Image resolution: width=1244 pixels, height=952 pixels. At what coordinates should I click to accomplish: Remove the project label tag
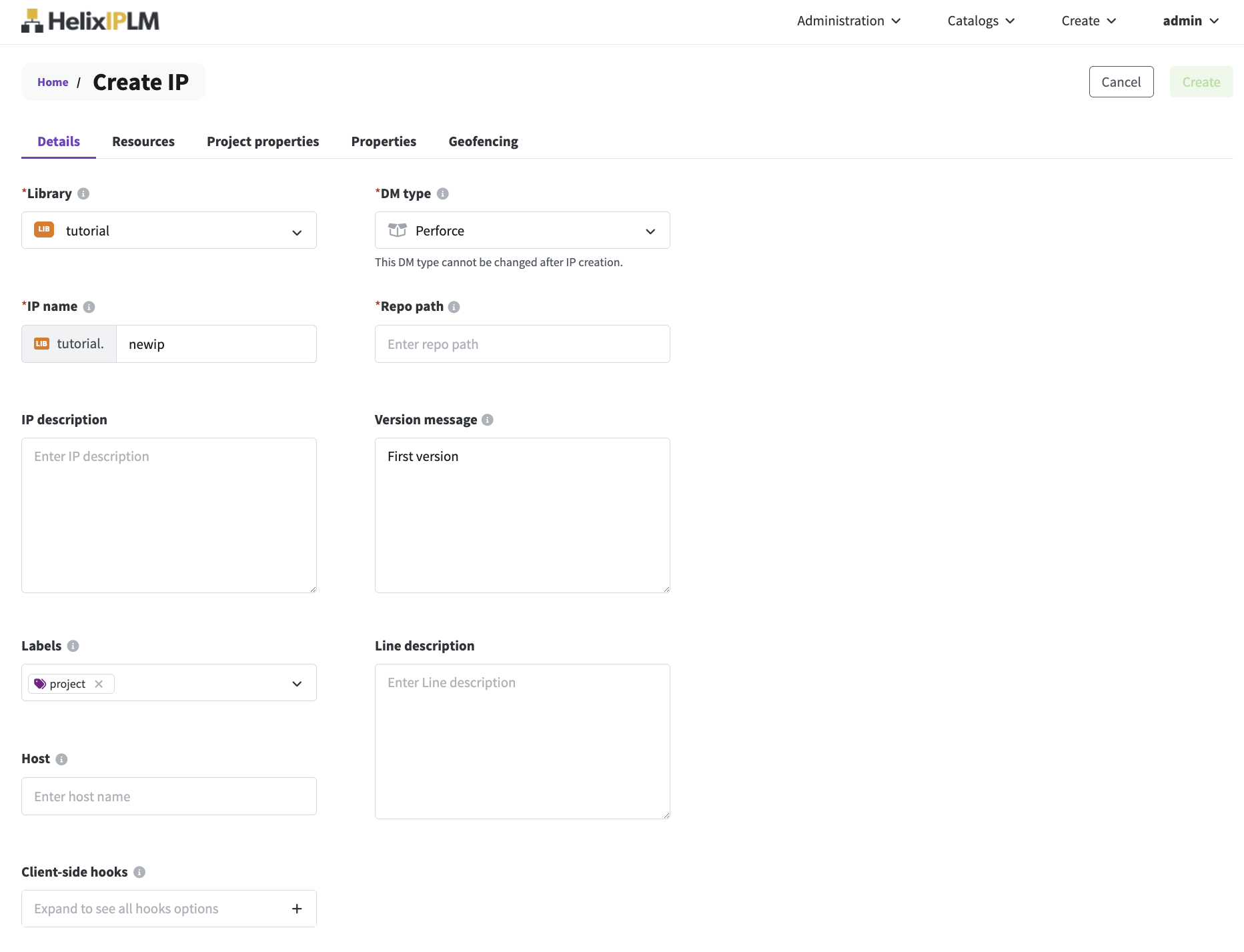99,684
